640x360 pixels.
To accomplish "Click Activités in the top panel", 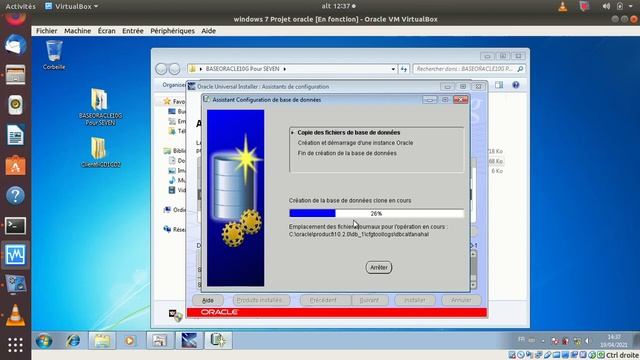I will point(20,6).
